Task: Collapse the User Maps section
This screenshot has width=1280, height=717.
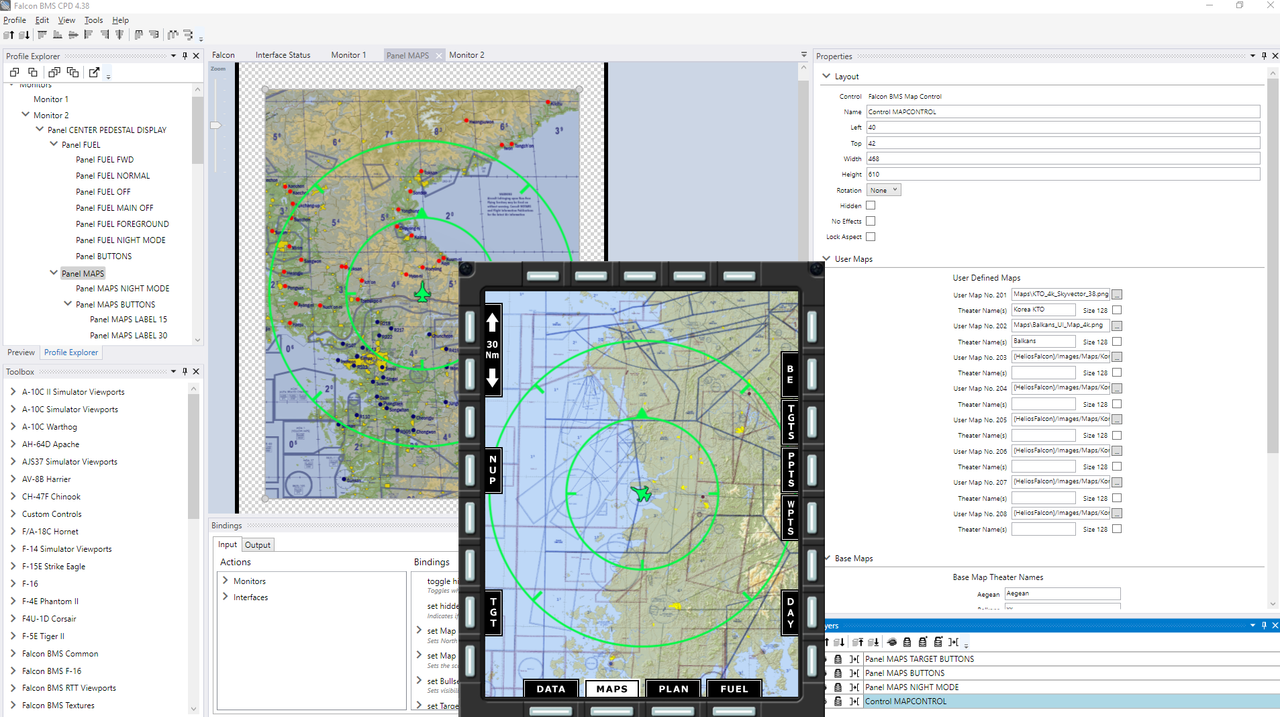Action: point(826,259)
